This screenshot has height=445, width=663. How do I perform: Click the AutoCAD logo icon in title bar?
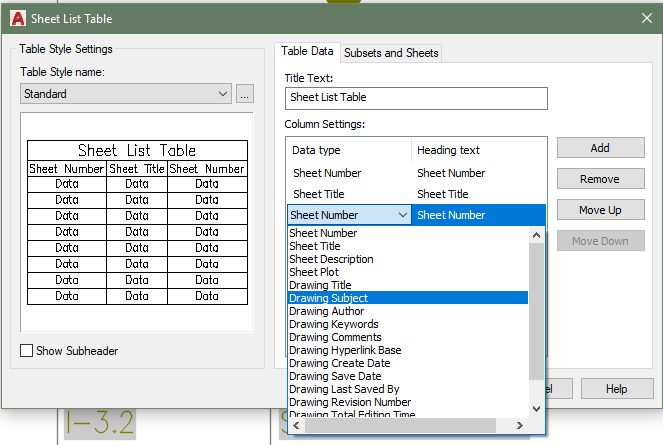18,19
